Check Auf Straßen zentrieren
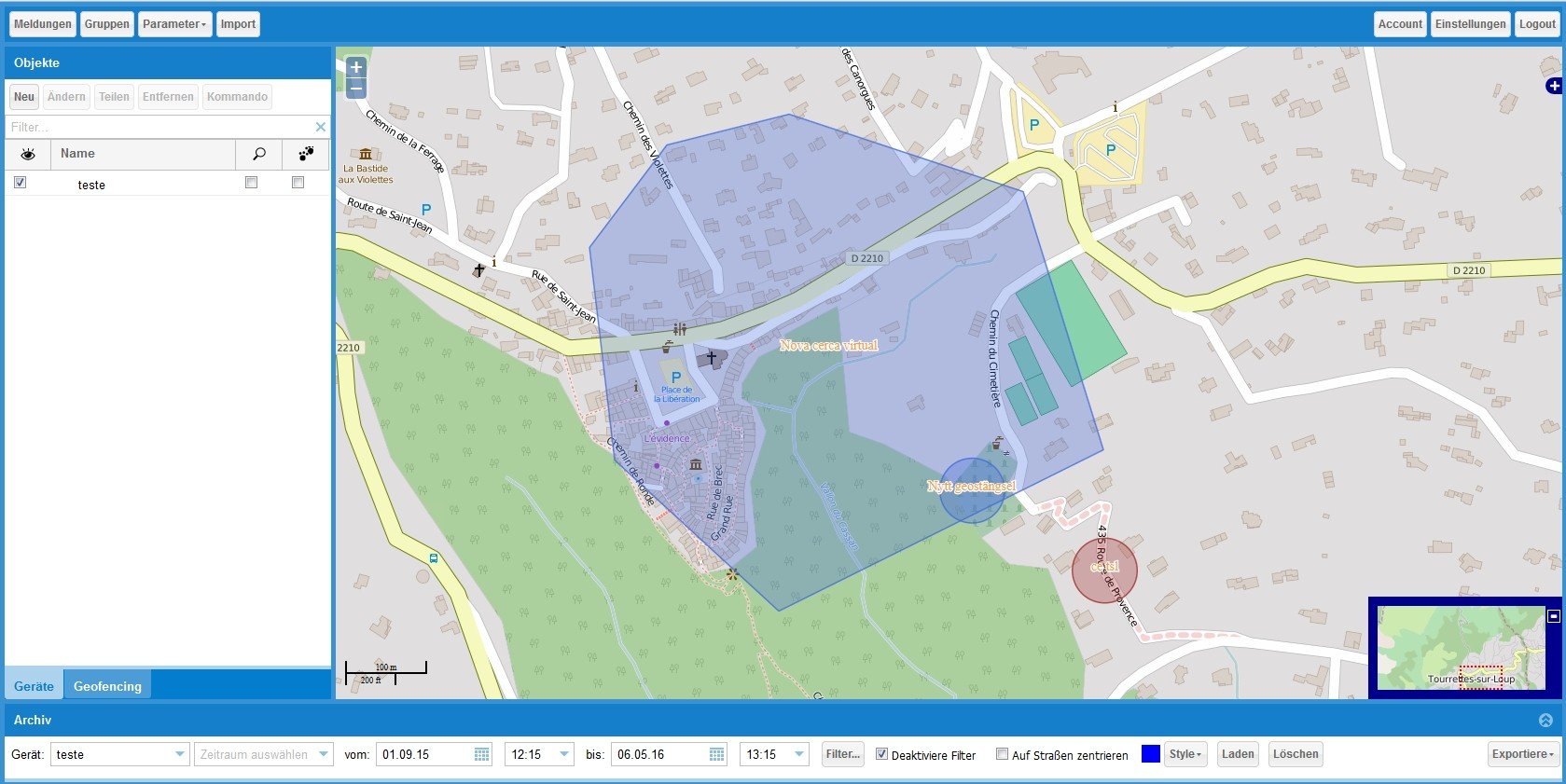Image resolution: width=1566 pixels, height=784 pixels. [1002, 754]
